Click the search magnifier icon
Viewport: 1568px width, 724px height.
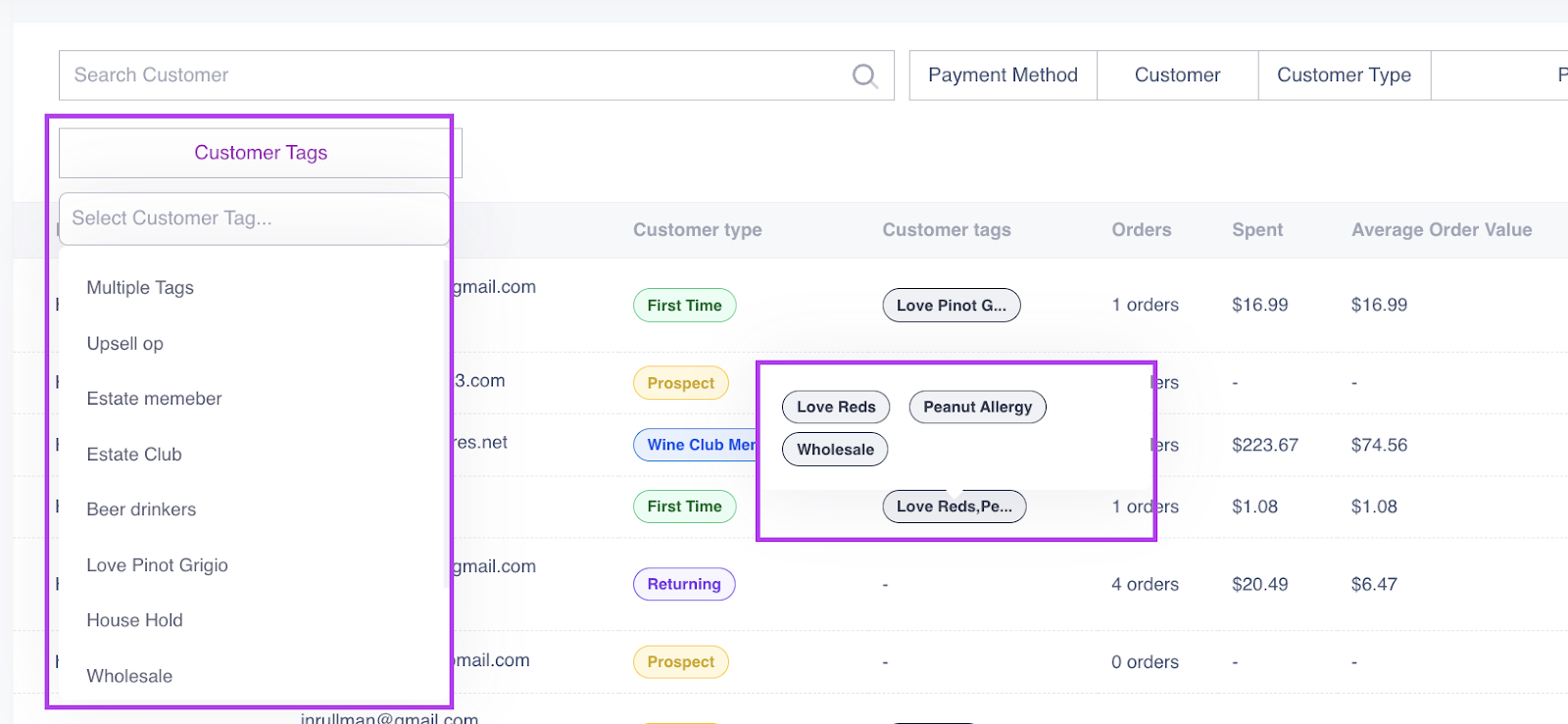click(864, 75)
